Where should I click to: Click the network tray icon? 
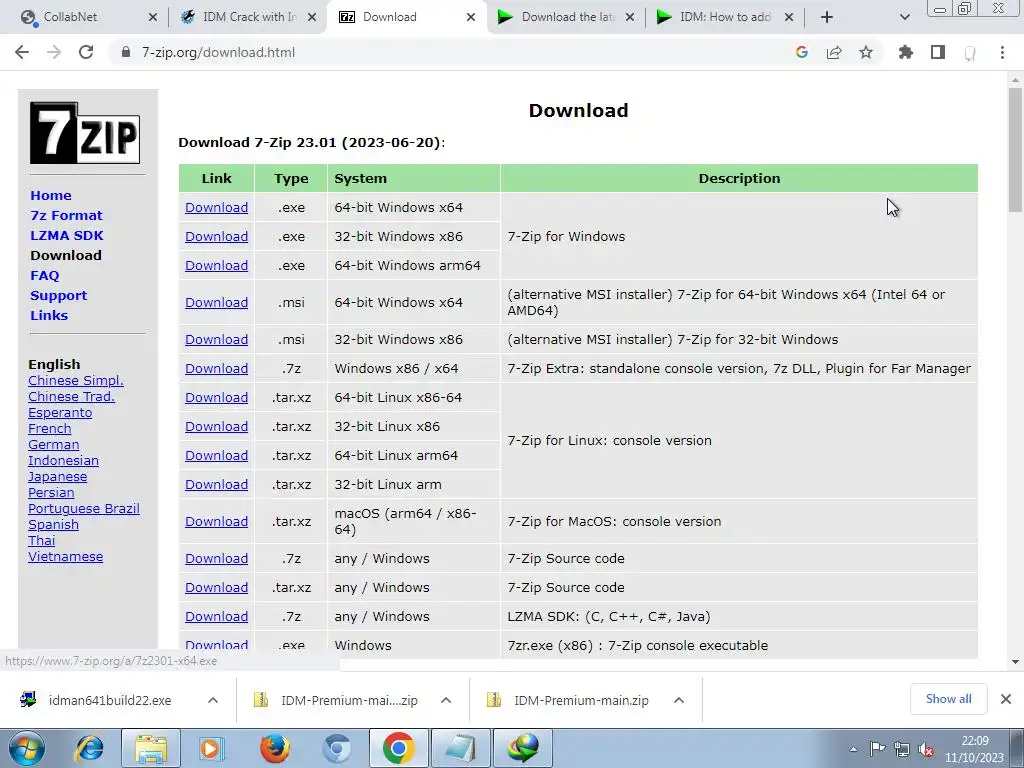click(902, 749)
